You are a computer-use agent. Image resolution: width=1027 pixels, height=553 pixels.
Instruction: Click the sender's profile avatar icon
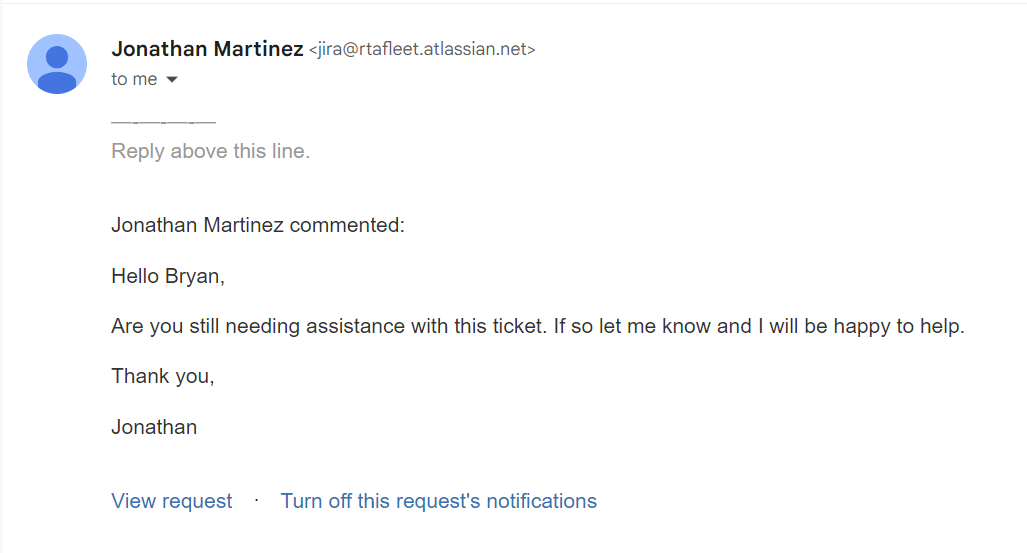coord(57,64)
